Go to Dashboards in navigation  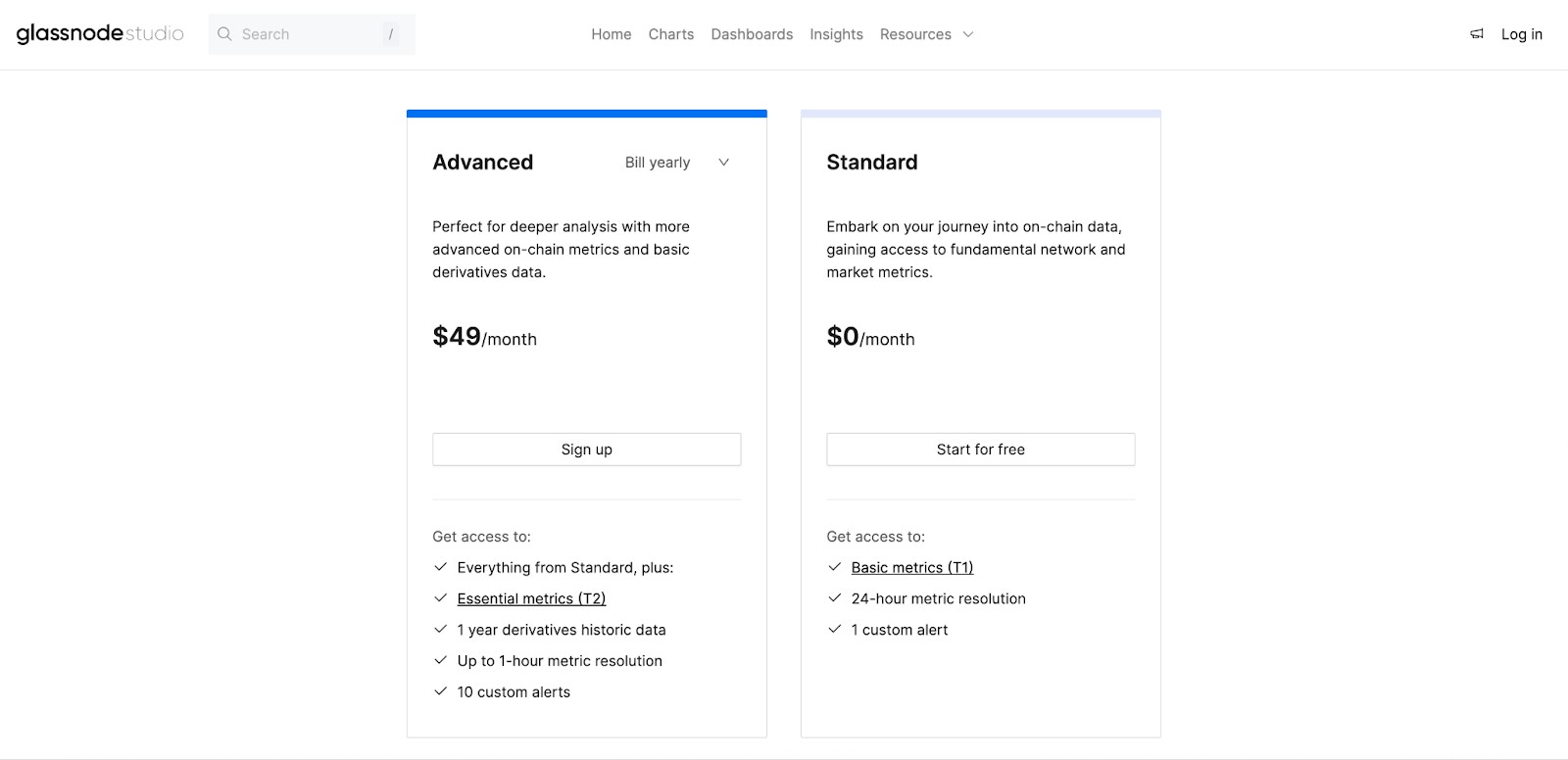click(752, 34)
